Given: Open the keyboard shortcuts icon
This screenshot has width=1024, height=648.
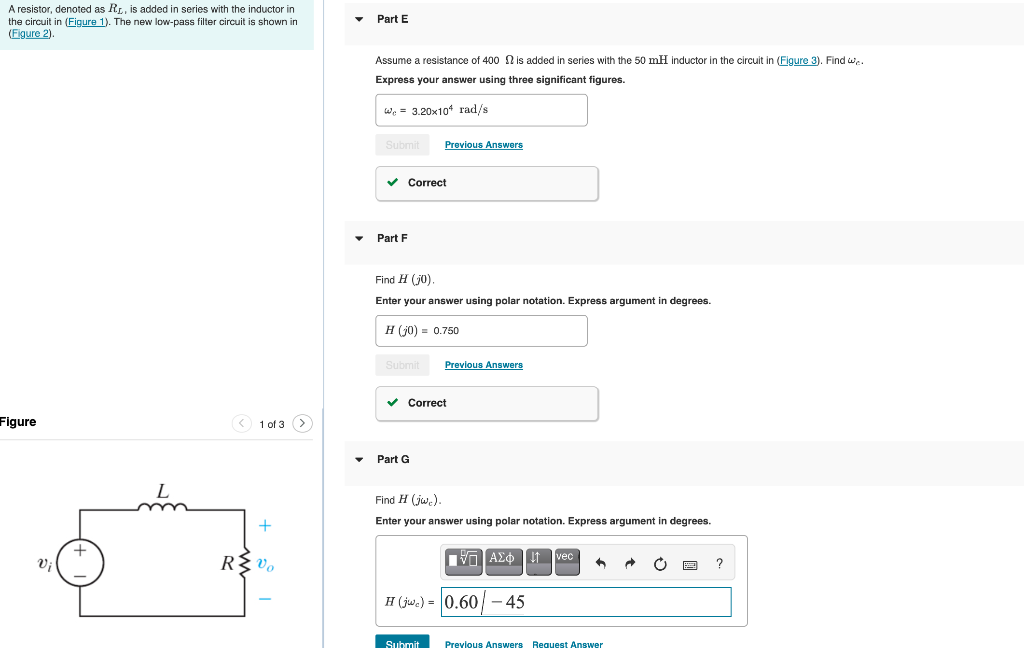Looking at the screenshot, I should point(689,565).
